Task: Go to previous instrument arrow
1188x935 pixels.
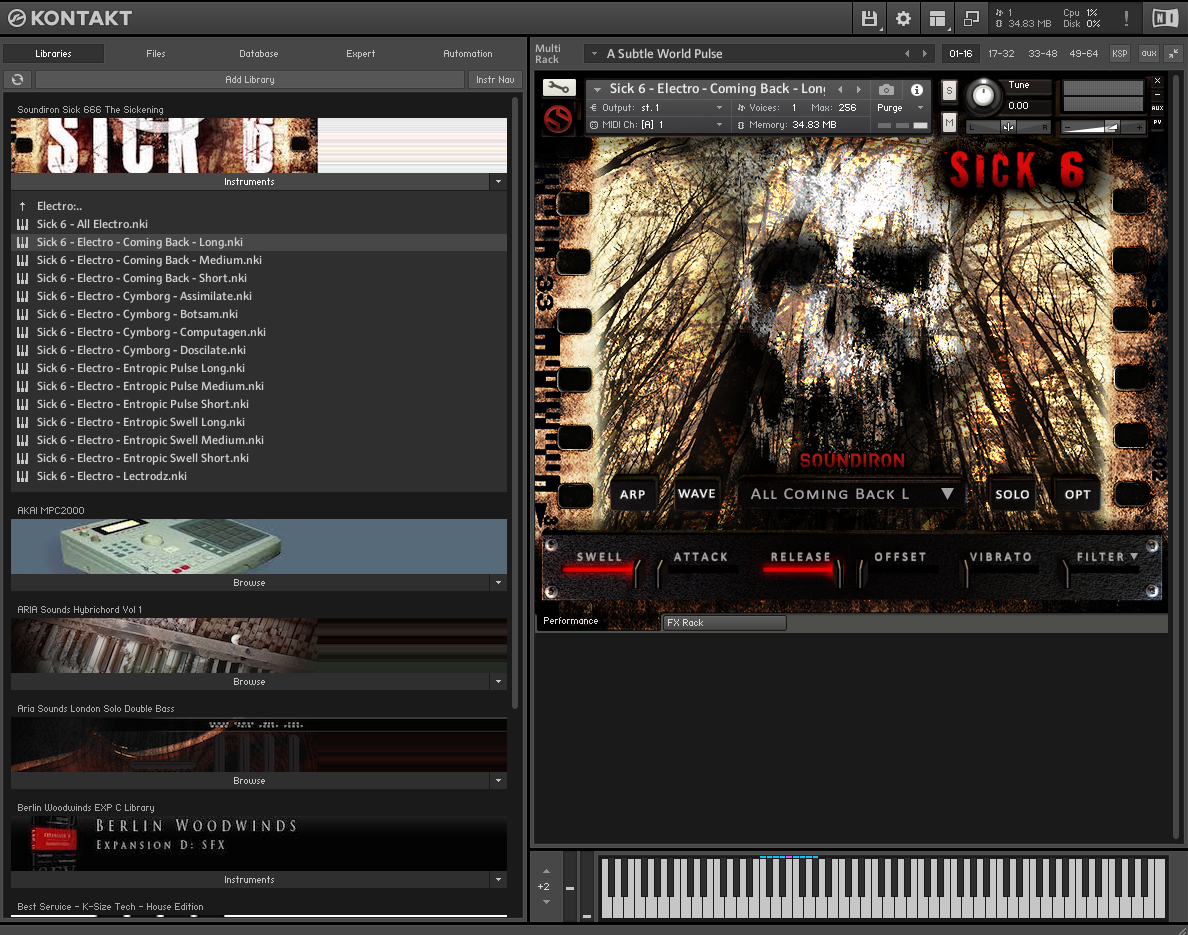Action: (839, 89)
